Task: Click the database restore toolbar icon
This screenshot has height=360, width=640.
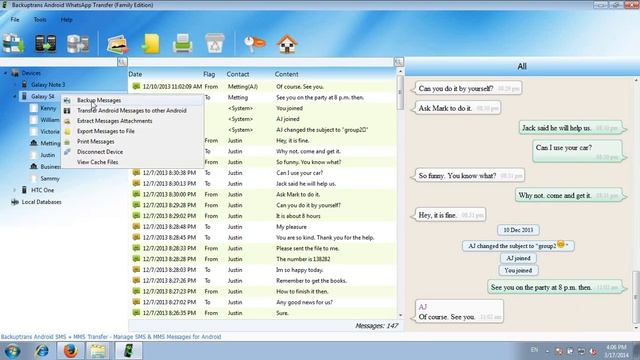Action: pyautogui.click(x=78, y=44)
